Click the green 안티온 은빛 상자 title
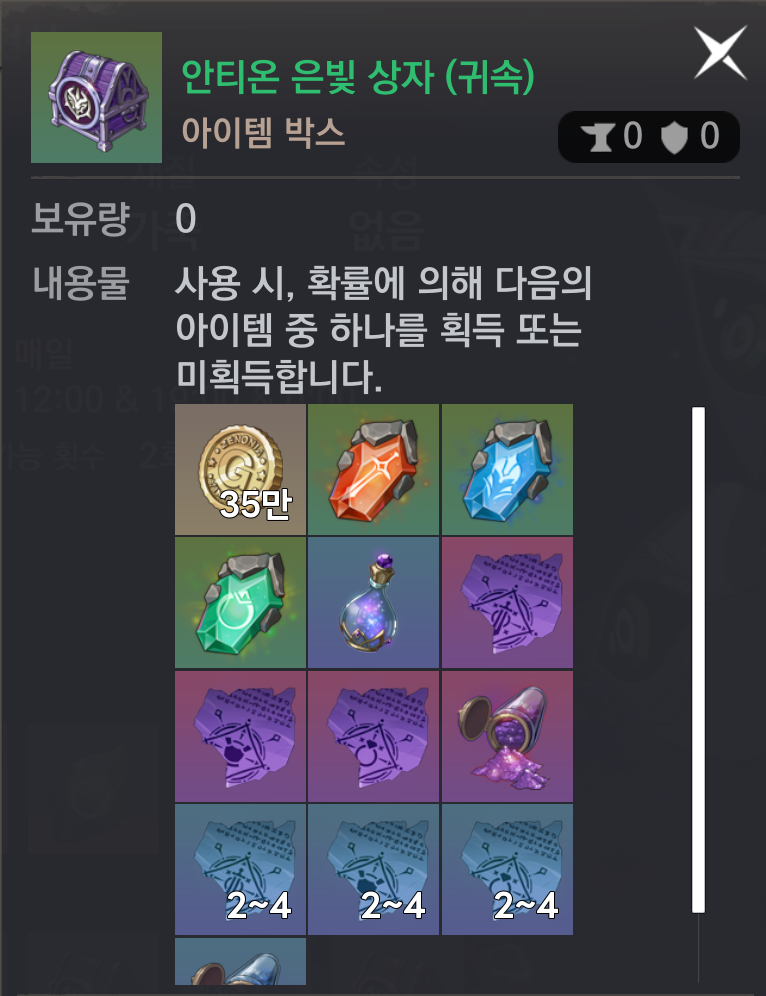The width and height of the screenshot is (766, 996). click(x=358, y=77)
